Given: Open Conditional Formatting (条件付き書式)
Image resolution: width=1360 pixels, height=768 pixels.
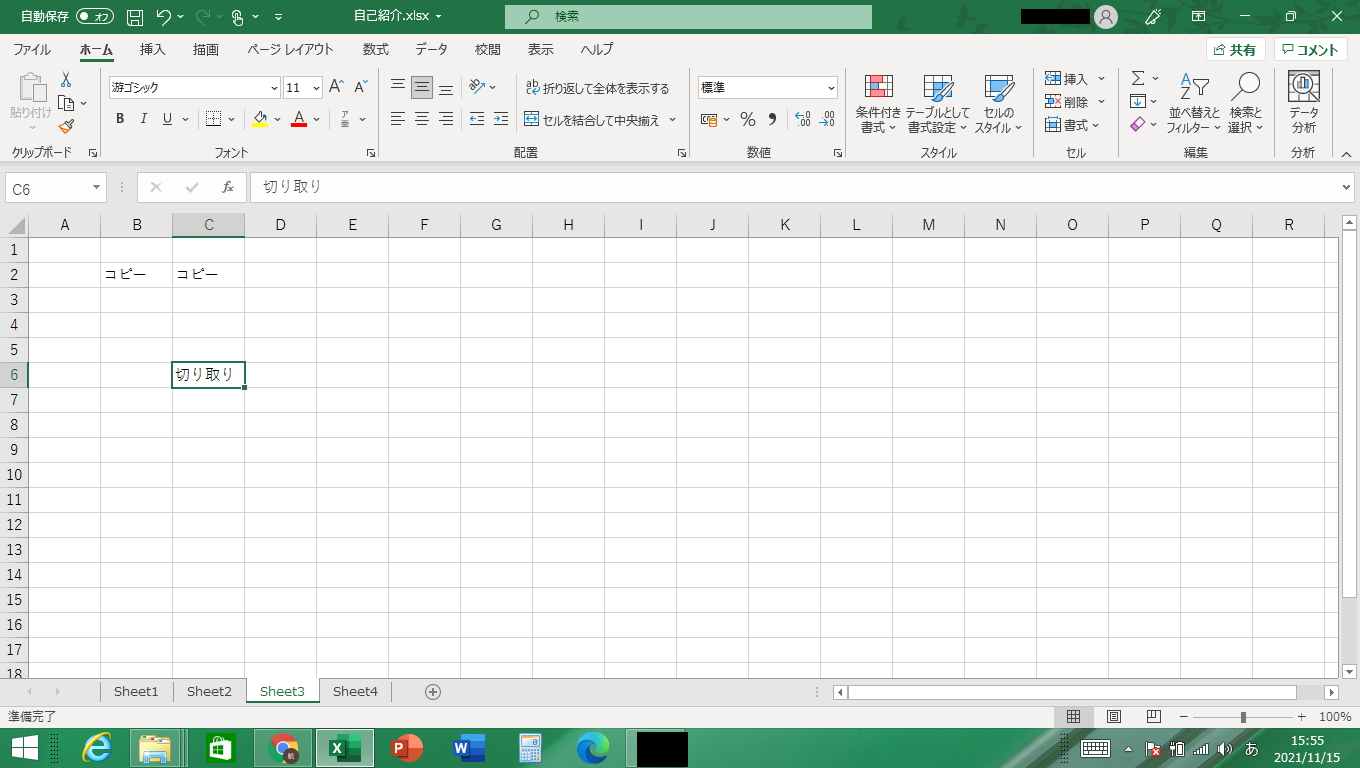Looking at the screenshot, I should coord(879,104).
